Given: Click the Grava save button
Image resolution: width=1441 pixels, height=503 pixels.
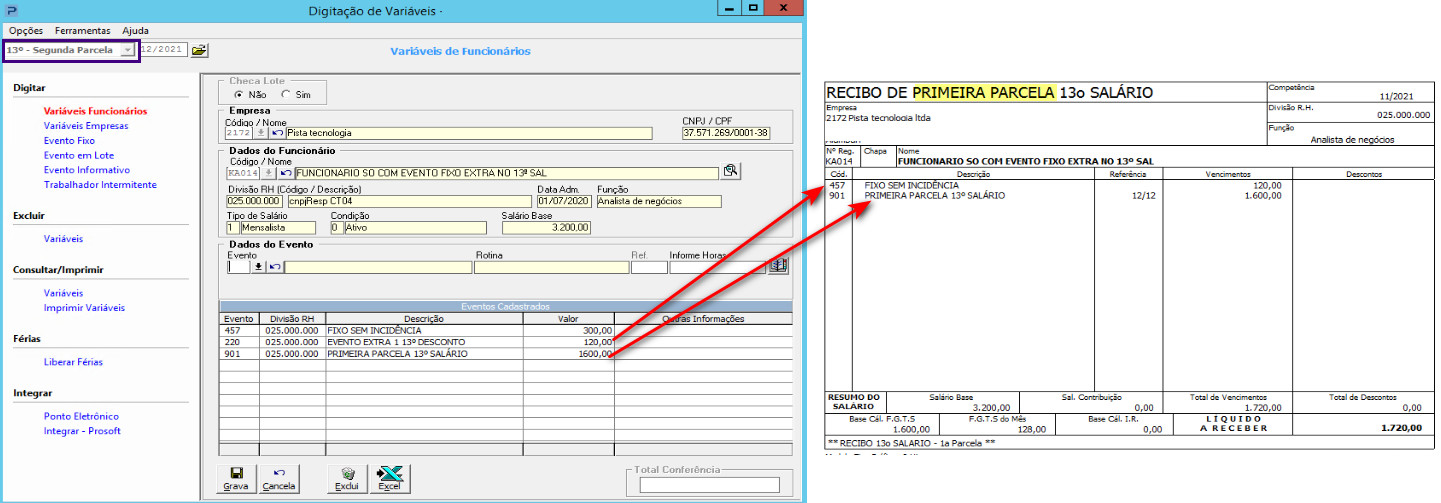Looking at the screenshot, I should coord(236,479).
